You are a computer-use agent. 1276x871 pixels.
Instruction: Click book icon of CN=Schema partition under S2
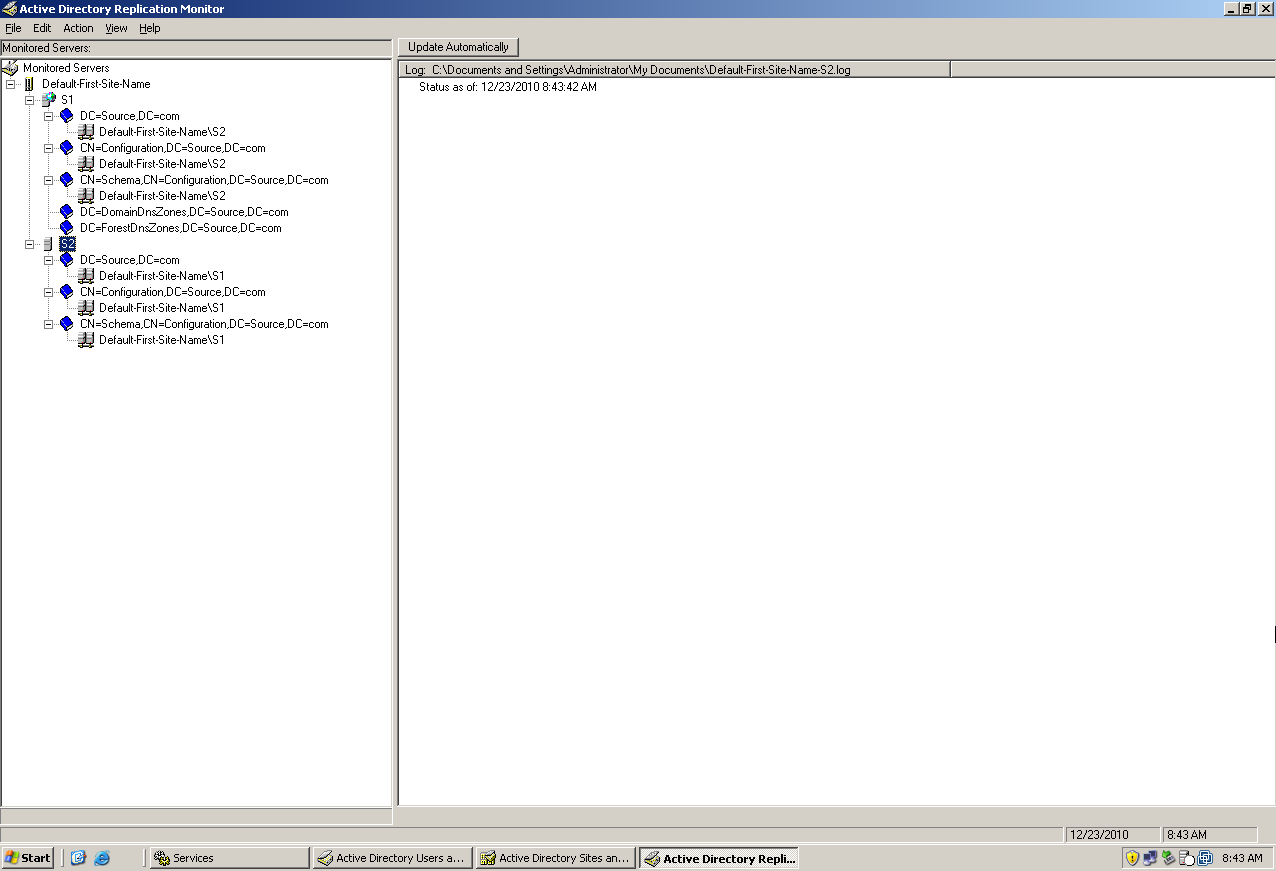67,324
